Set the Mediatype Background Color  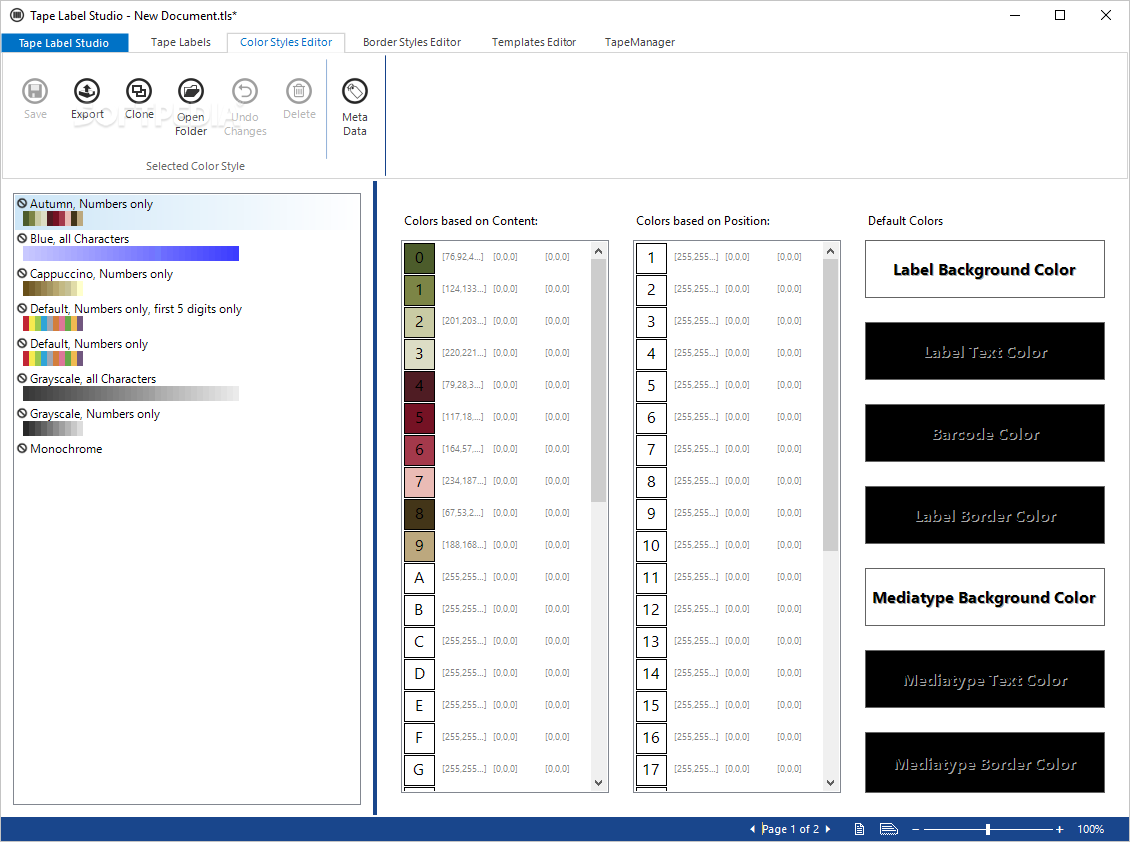984,597
